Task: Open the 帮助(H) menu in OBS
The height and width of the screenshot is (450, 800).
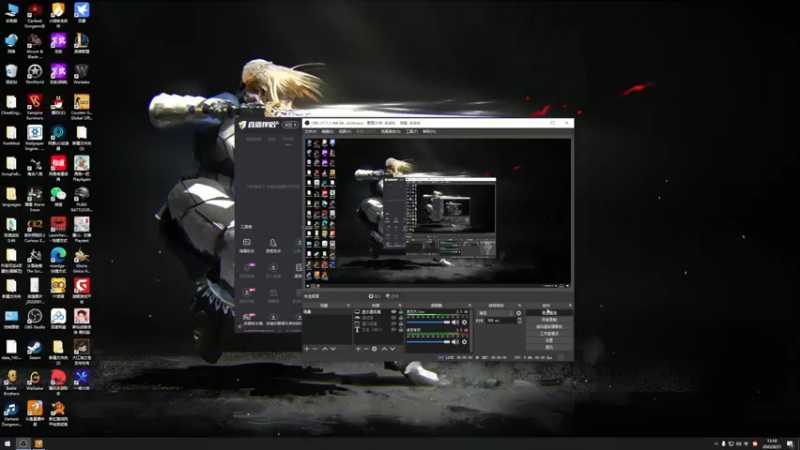Action: click(429, 132)
